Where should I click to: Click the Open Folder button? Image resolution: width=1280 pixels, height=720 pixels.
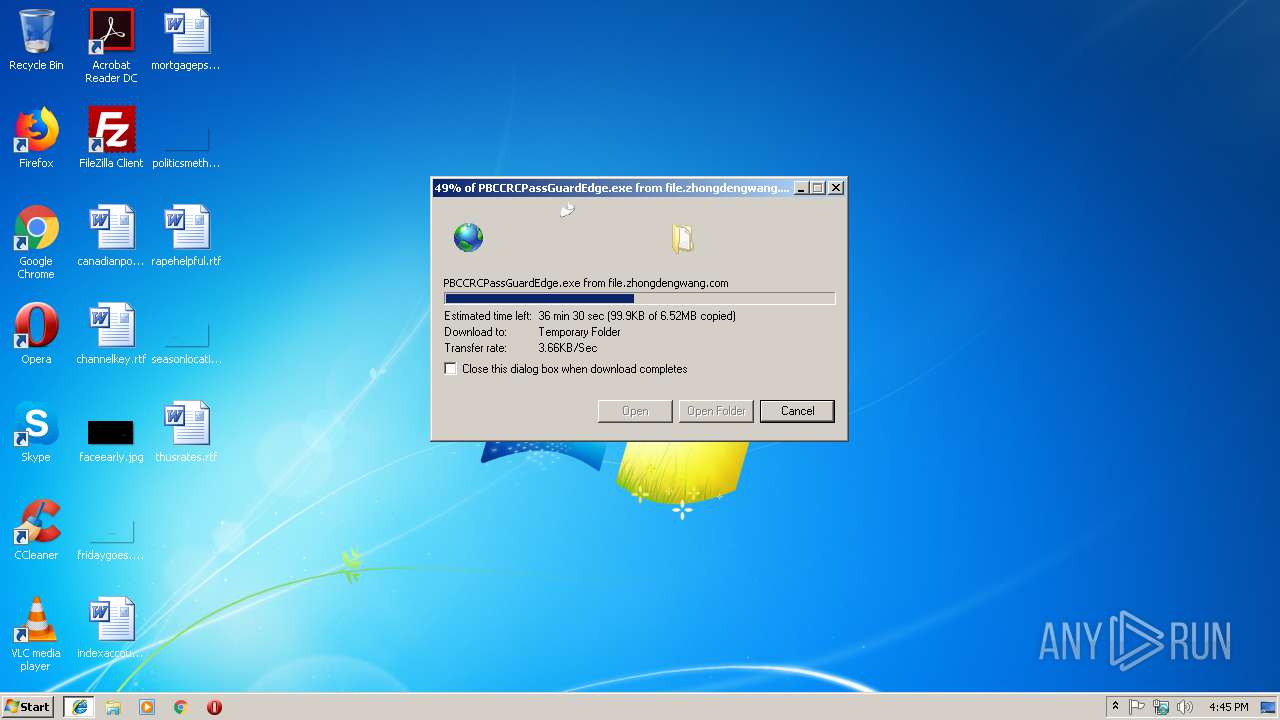click(x=716, y=411)
